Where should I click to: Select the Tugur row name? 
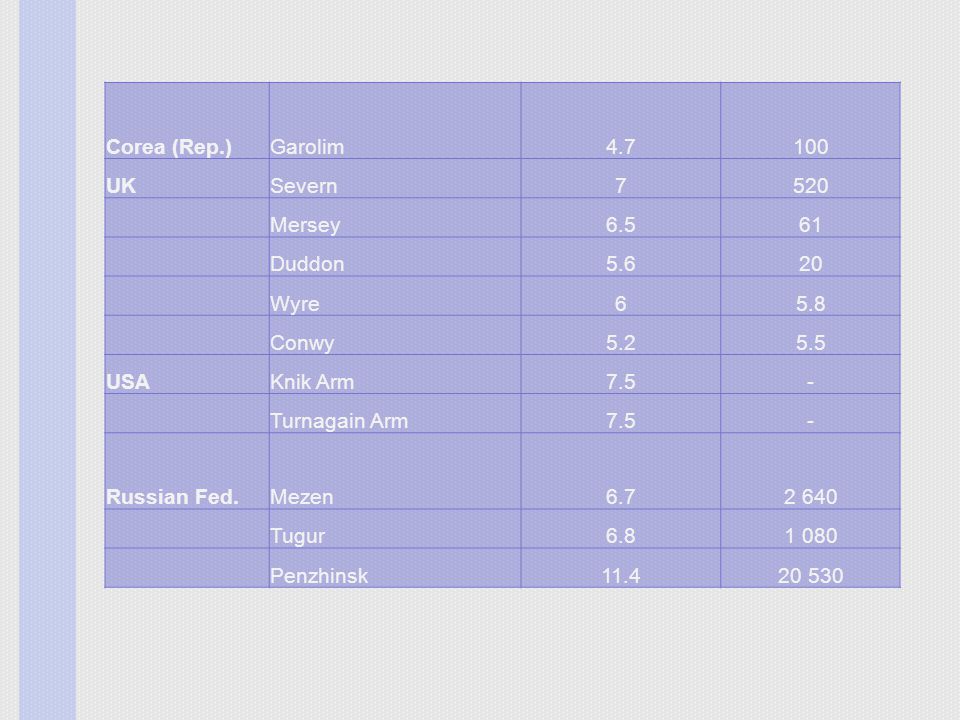click(x=297, y=536)
